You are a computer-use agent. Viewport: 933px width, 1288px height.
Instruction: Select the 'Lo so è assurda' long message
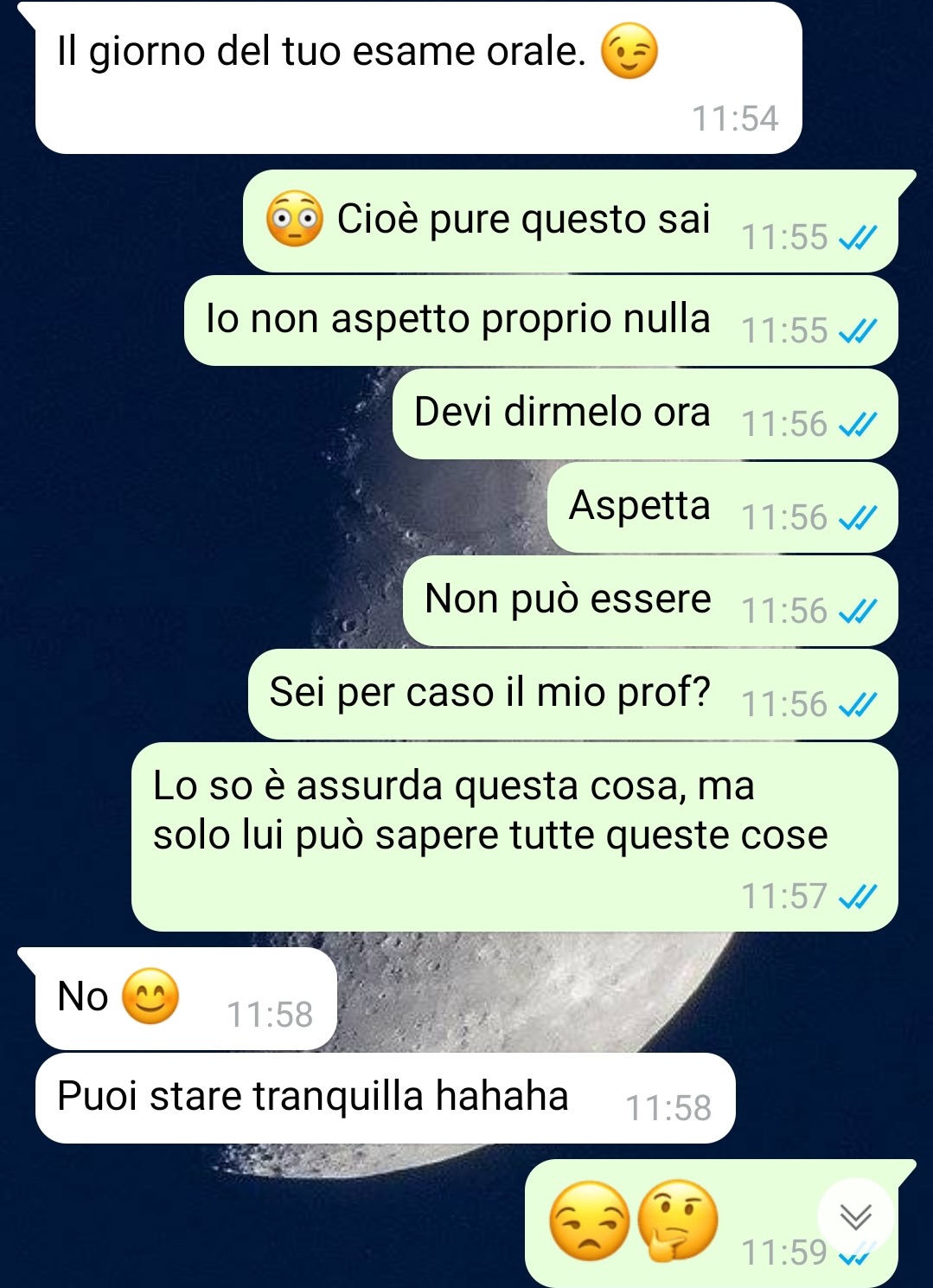pos(514,837)
